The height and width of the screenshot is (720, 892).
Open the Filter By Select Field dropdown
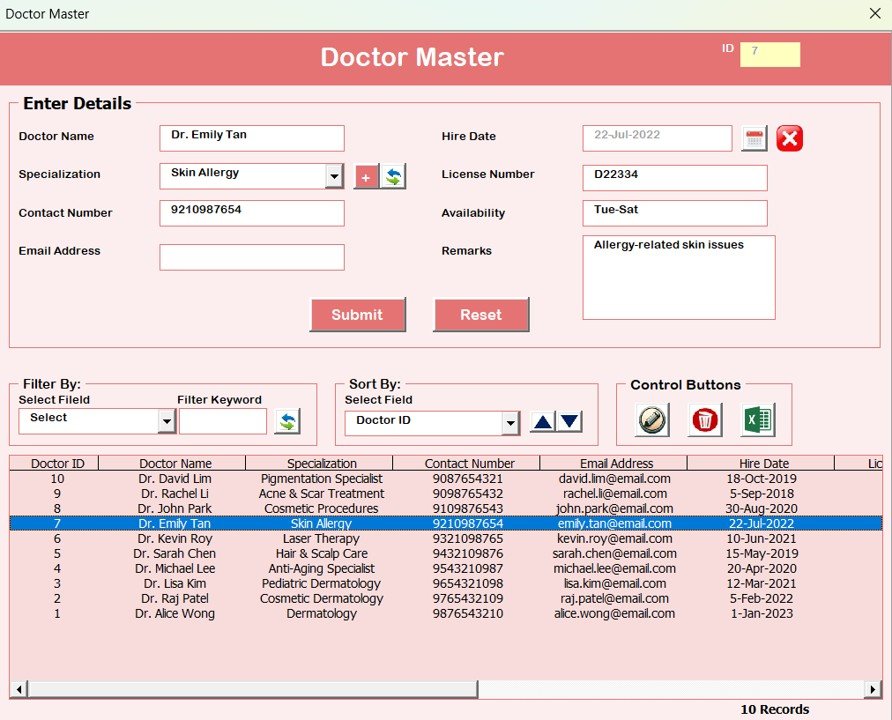tap(167, 421)
